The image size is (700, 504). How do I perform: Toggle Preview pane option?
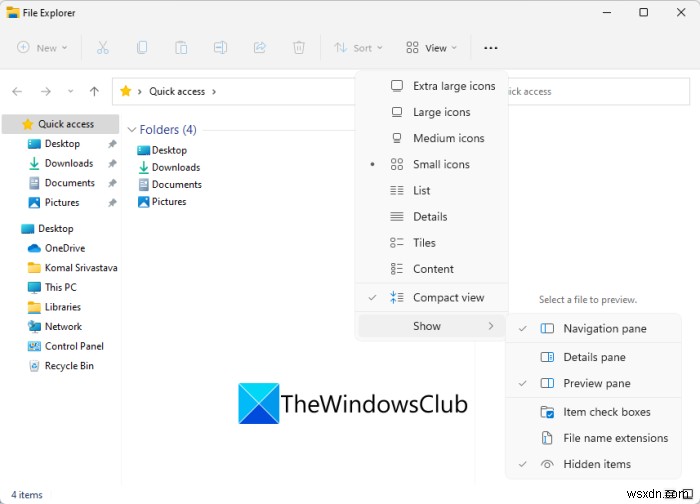(594, 383)
